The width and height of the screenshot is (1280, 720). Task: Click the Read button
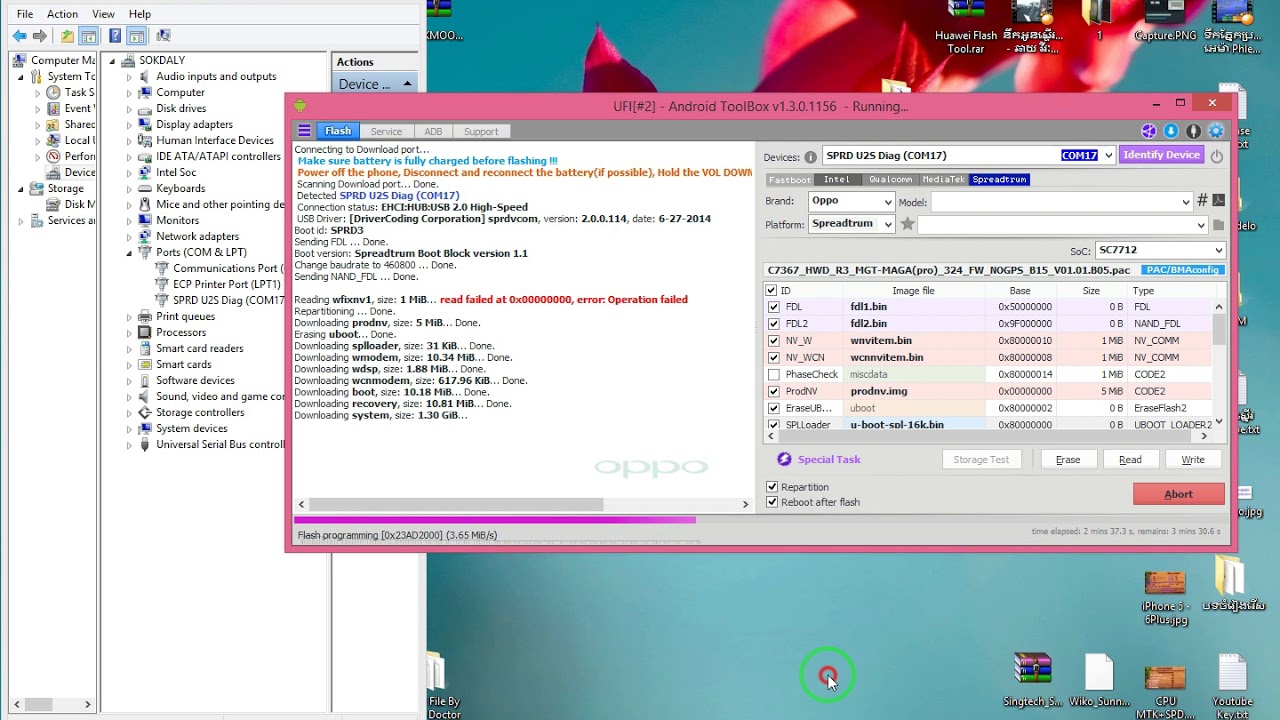pyautogui.click(x=1130, y=460)
